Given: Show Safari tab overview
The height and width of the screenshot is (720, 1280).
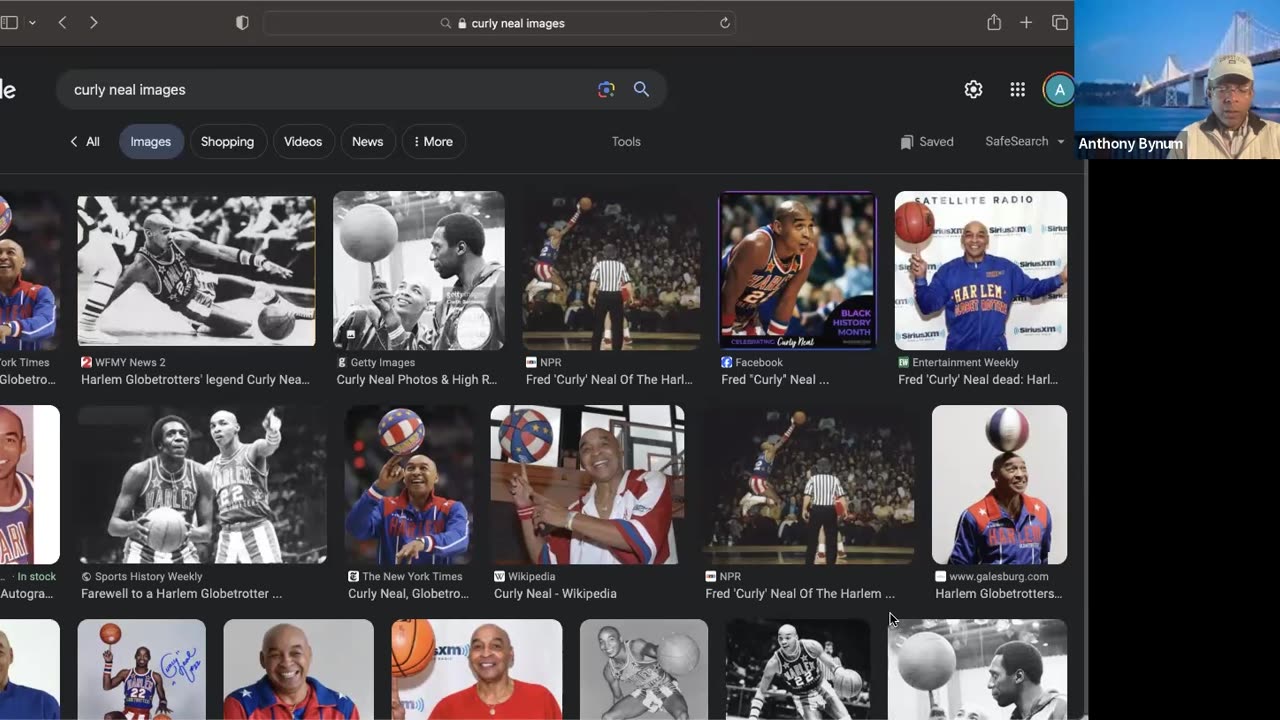Looking at the screenshot, I should click(x=1059, y=23).
